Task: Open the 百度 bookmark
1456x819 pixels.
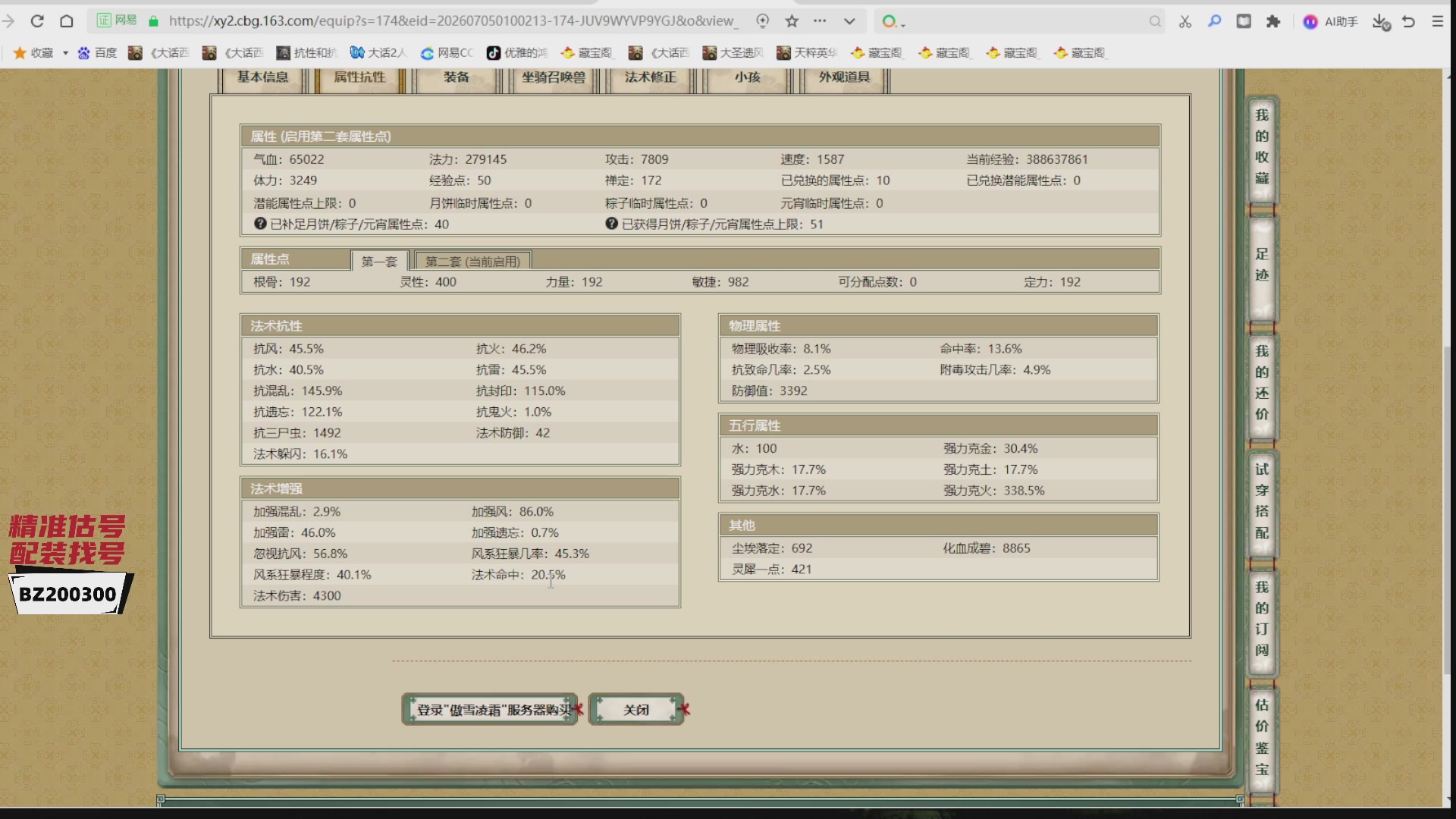Action: point(98,52)
